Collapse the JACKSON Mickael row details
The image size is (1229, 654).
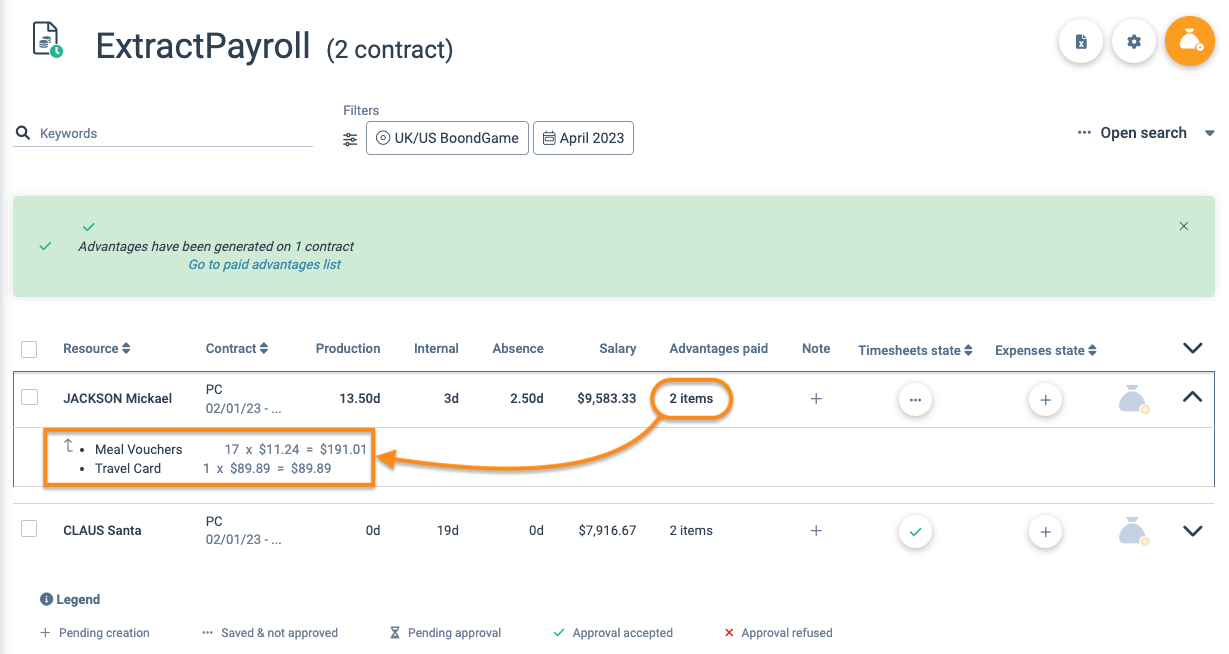1192,397
